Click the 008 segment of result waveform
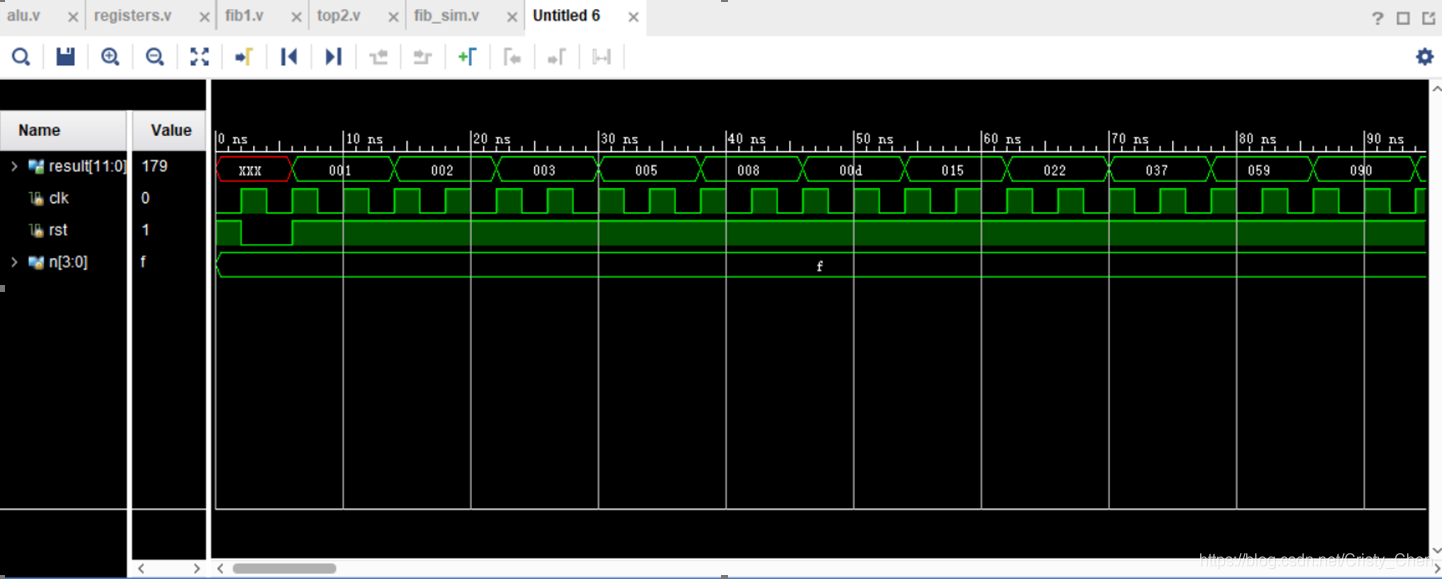Screen dimensions: 1442x579 click(x=751, y=170)
